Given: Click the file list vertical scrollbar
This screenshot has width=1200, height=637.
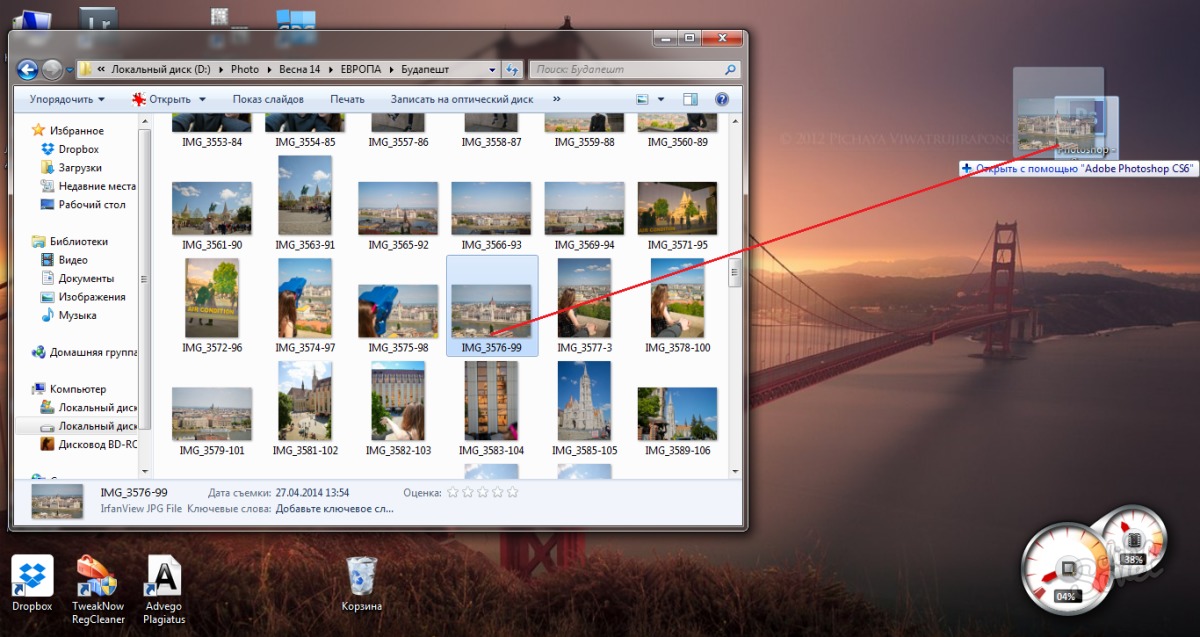Looking at the screenshot, I should tap(734, 272).
